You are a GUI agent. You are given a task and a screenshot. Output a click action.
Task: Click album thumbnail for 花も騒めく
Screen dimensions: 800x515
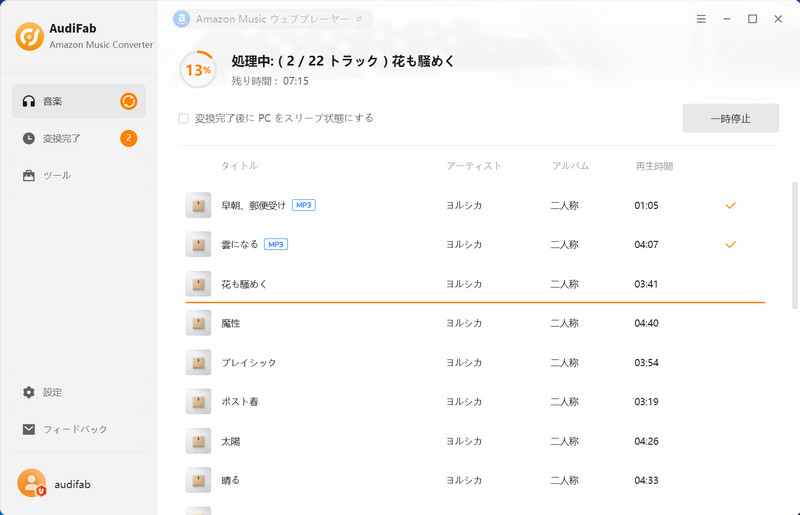[198, 284]
